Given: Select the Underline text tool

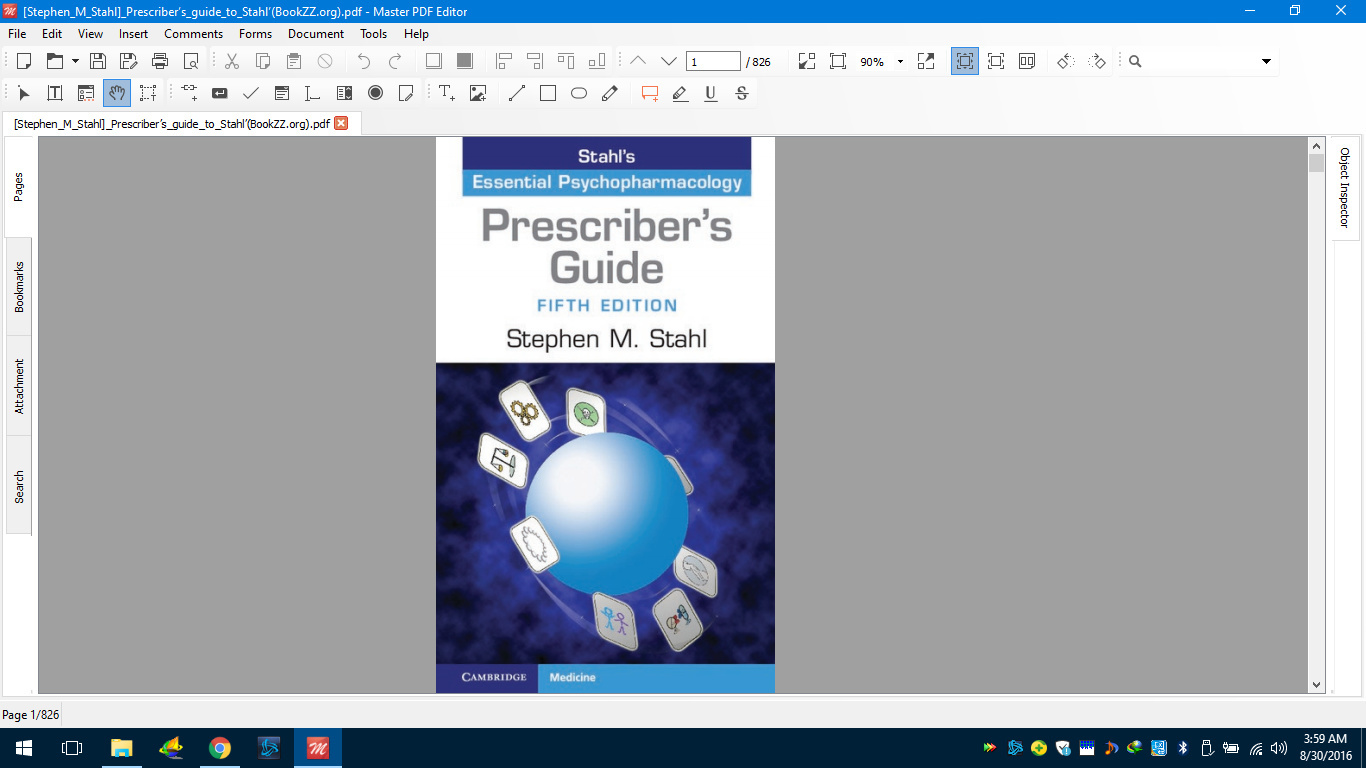Looking at the screenshot, I should [711, 93].
